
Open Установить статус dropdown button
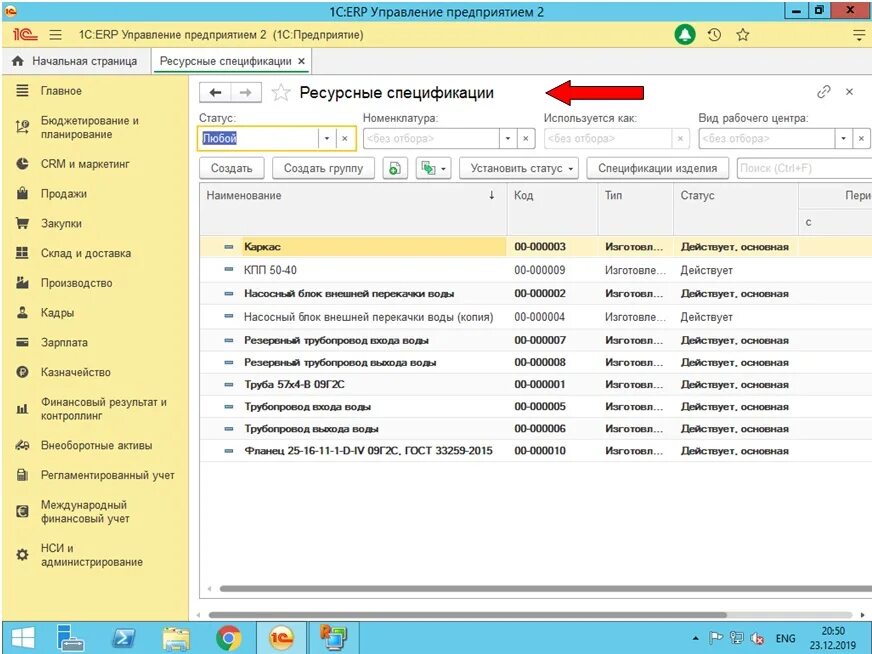point(519,169)
